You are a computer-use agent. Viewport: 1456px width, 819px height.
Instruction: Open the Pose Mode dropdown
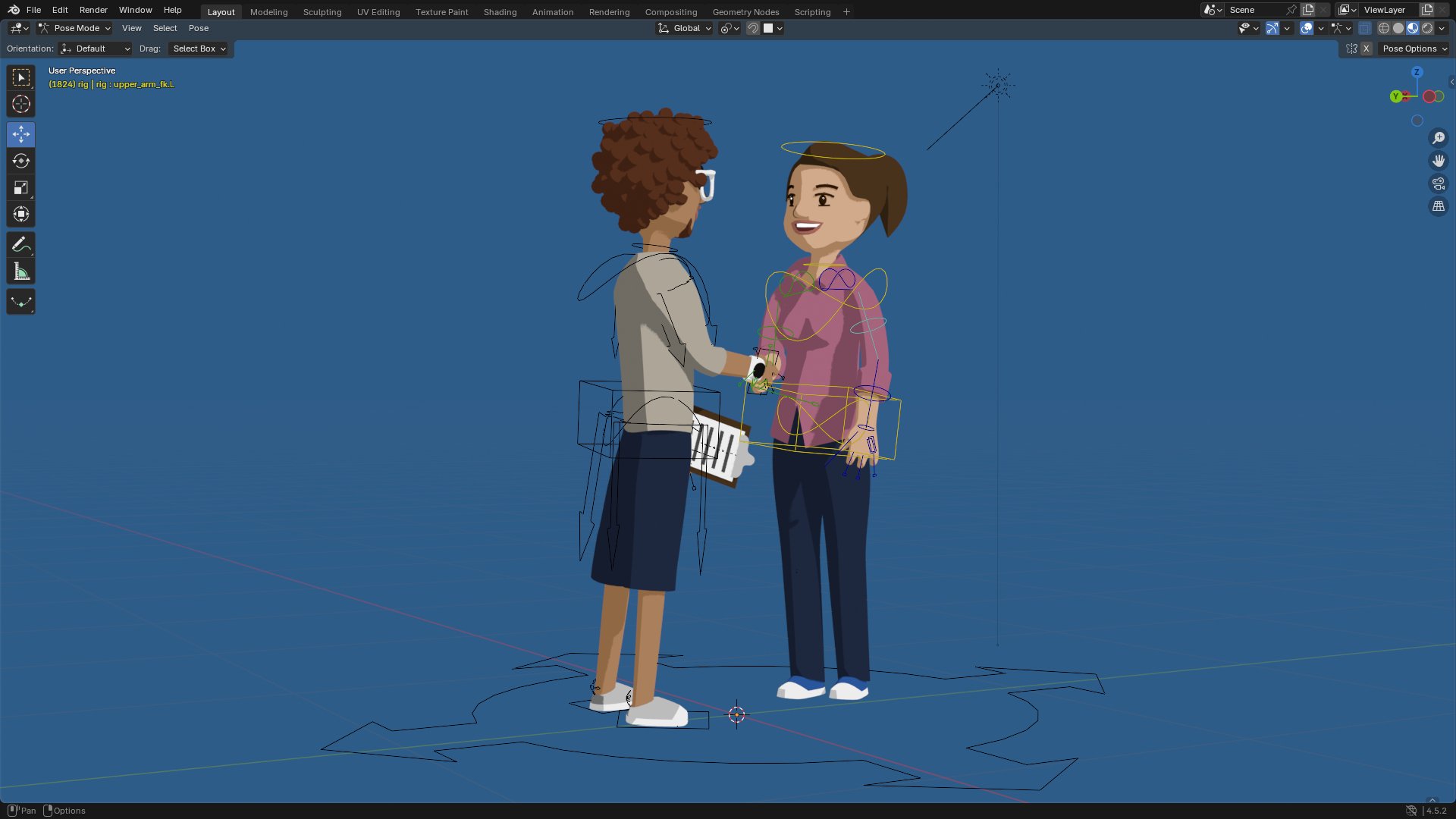(75, 28)
